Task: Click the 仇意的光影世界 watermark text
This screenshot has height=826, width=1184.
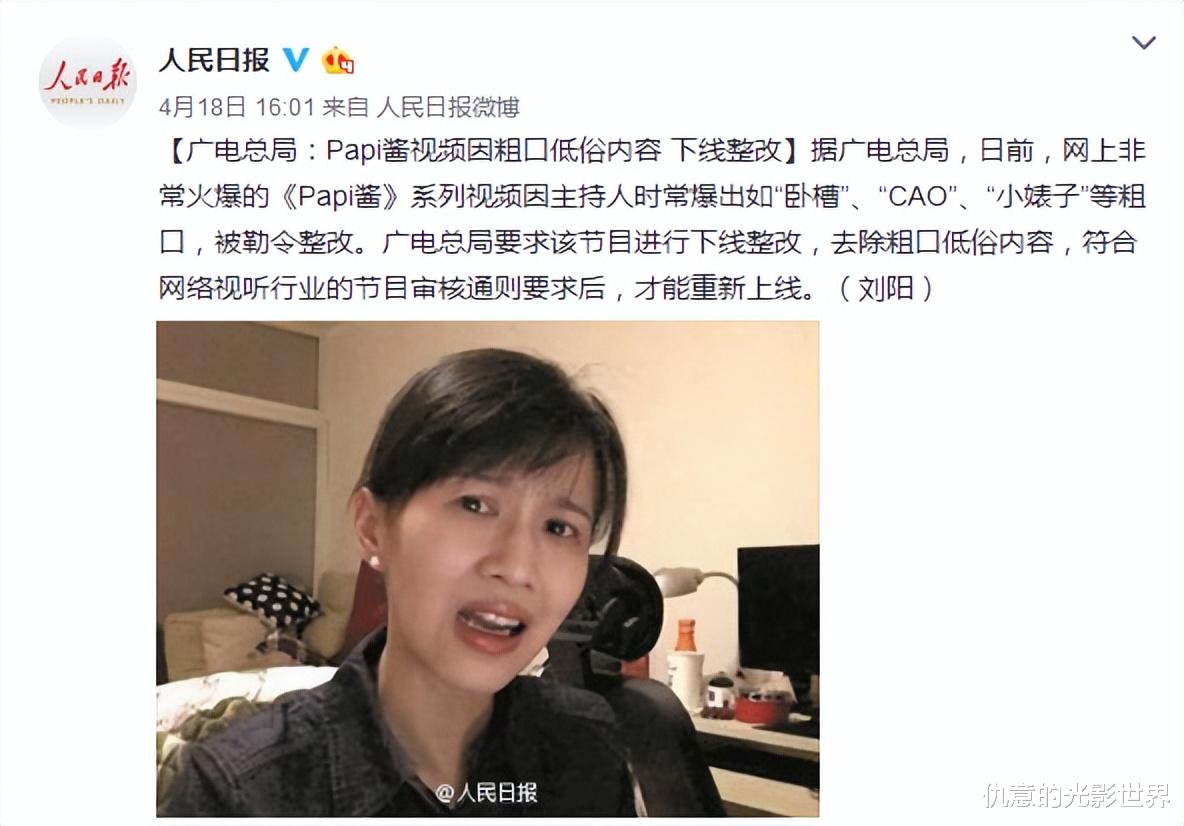Action: click(x=1076, y=795)
